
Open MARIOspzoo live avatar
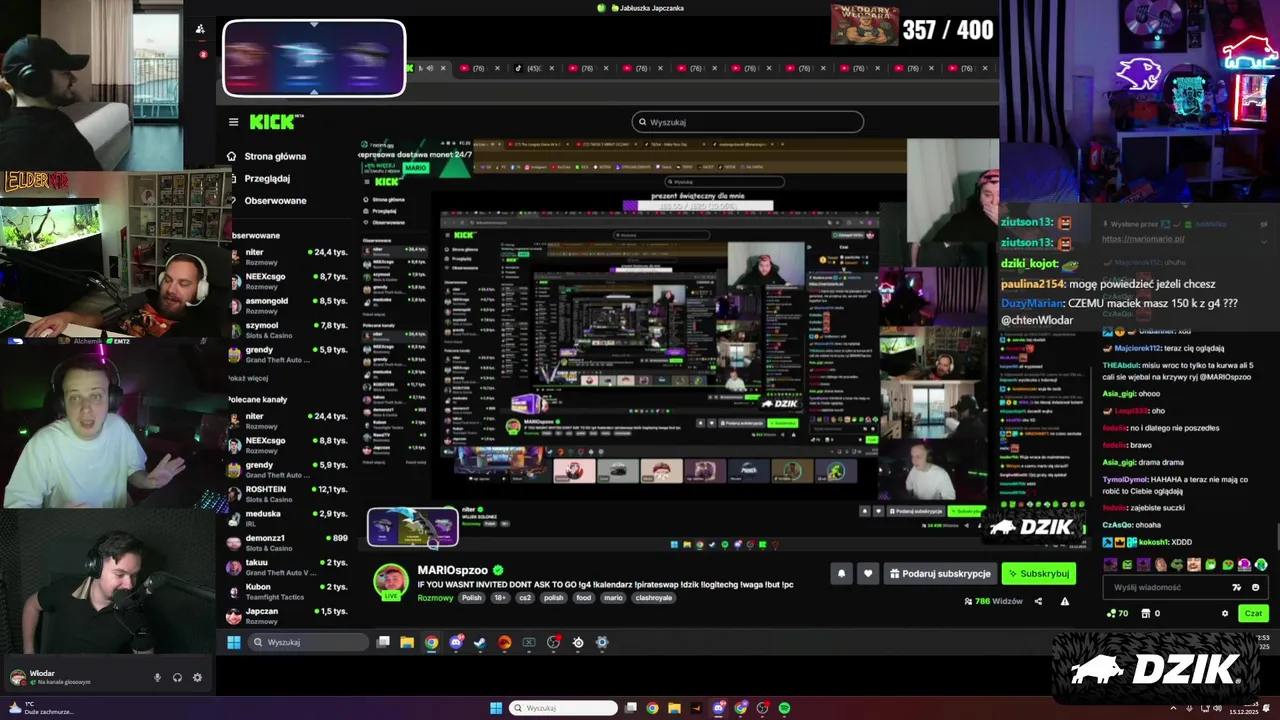[391, 580]
